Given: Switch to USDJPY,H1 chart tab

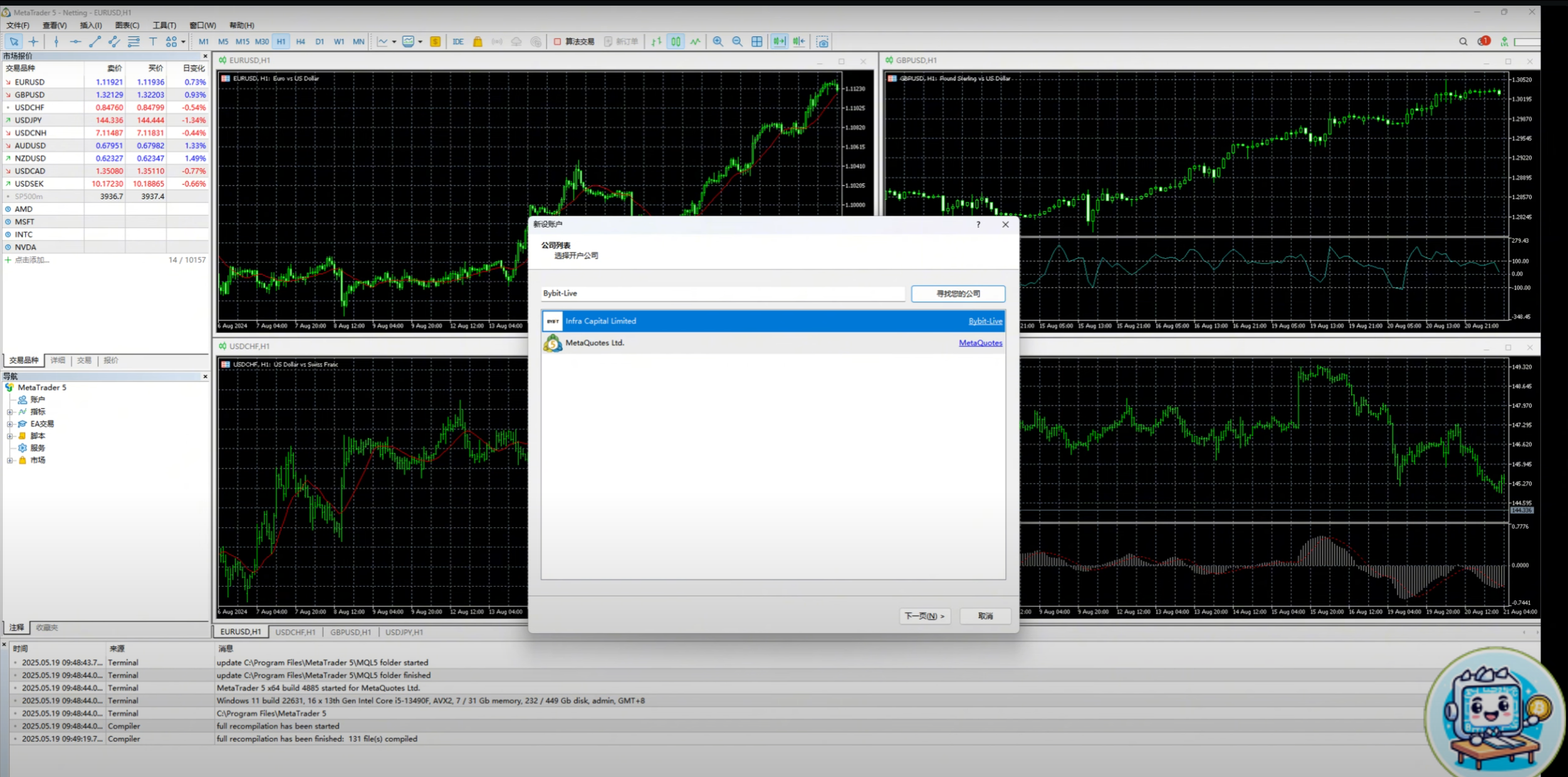Looking at the screenshot, I should pos(404,632).
